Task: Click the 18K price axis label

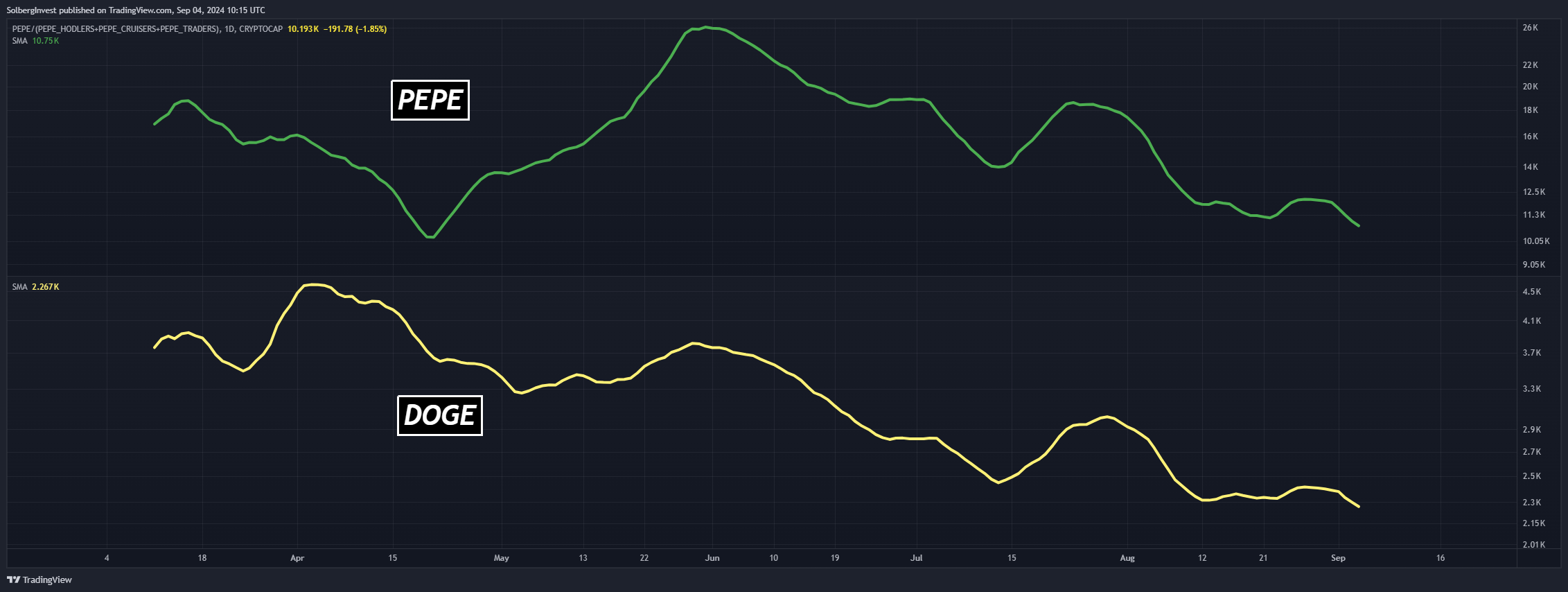Action: 1531,110
